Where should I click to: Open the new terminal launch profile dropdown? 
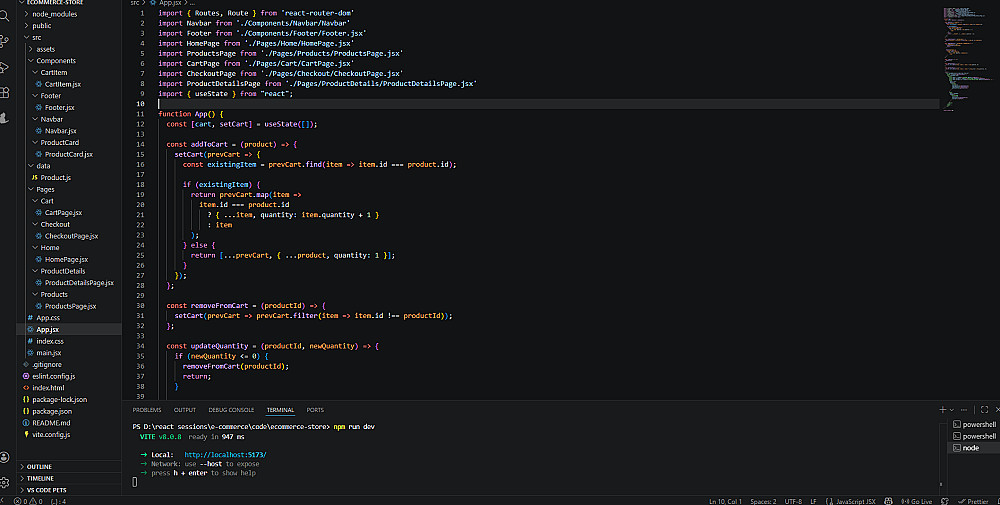click(x=951, y=410)
